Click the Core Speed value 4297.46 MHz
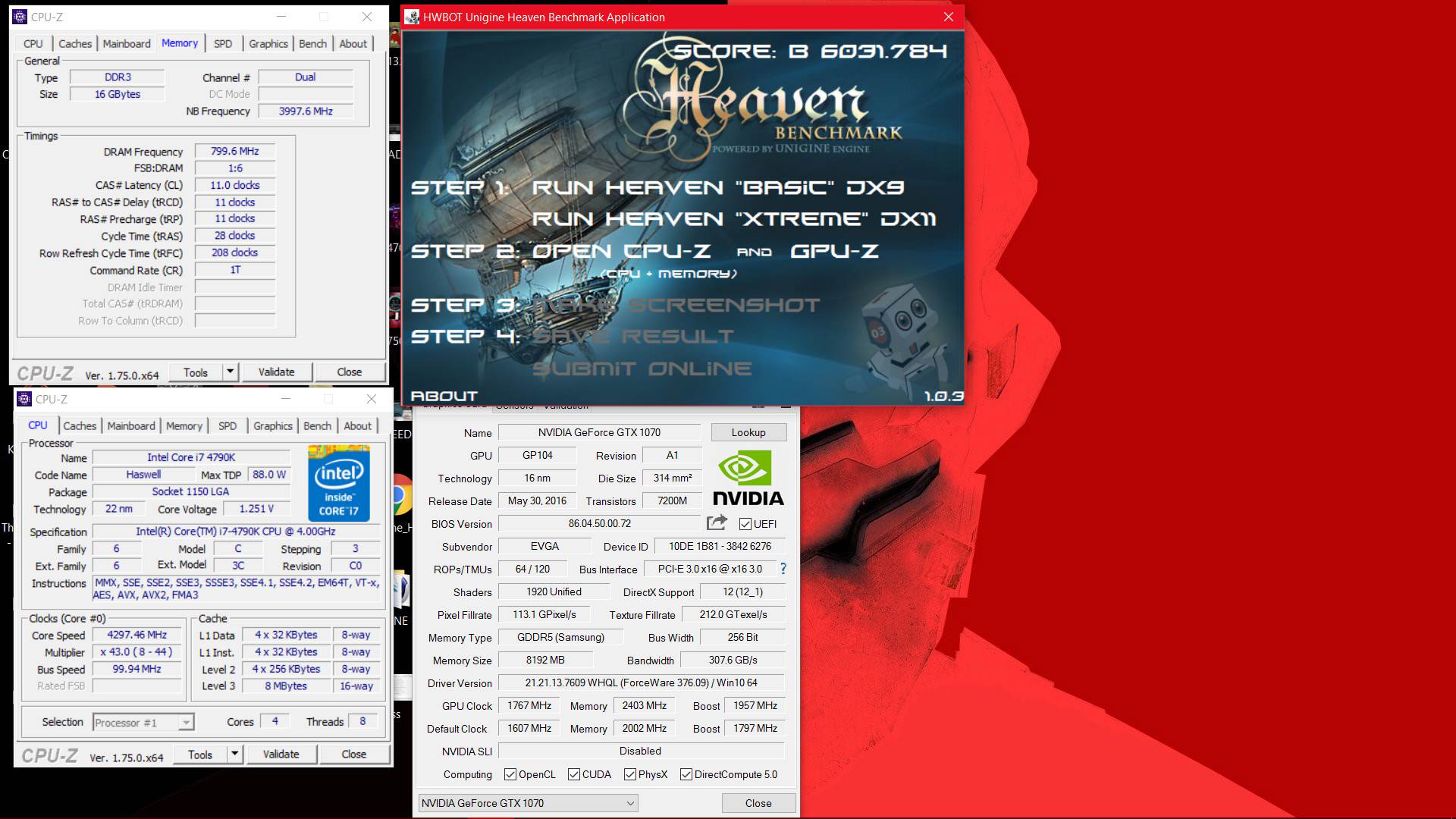 click(x=136, y=635)
